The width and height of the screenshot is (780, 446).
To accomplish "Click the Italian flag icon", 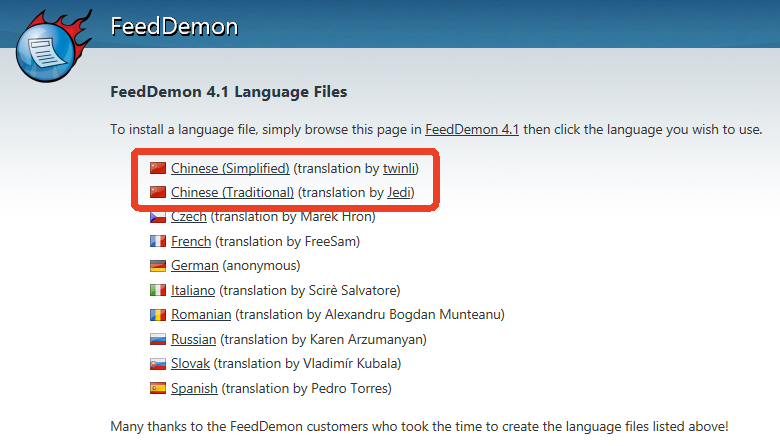I will click(157, 290).
